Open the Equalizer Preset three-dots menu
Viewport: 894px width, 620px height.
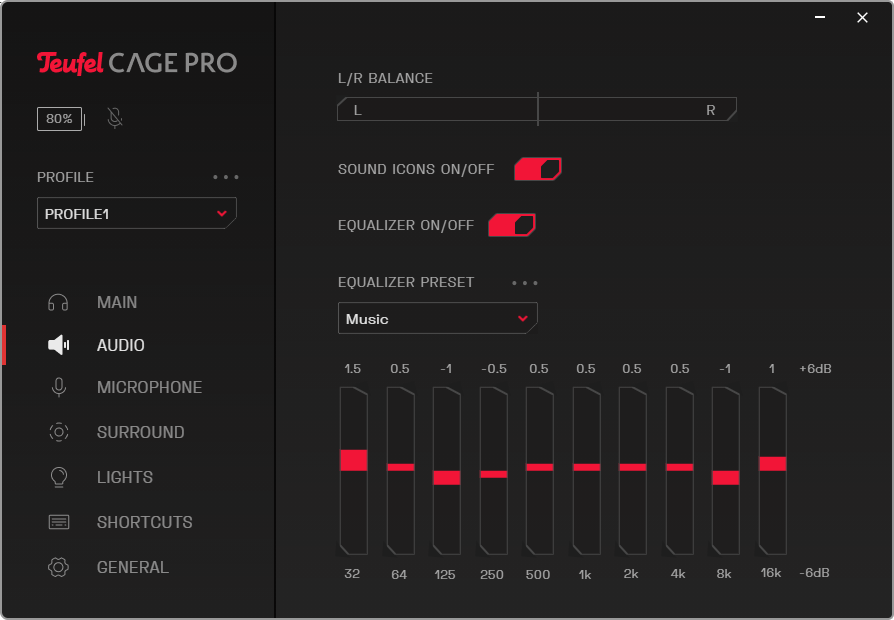[x=525, y=283]
